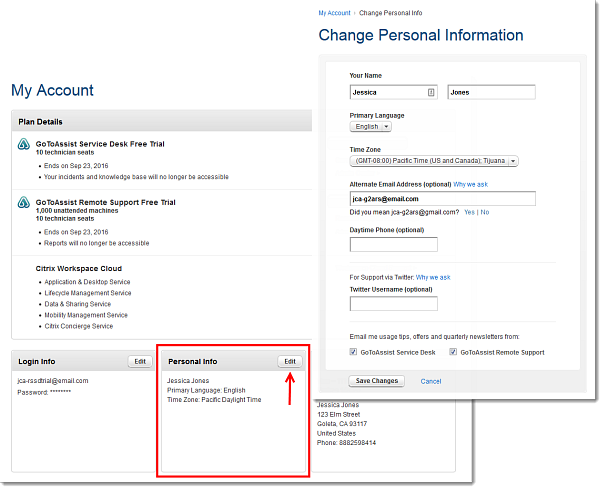Viewport: 600px width, 487px height.
Task: Enable GoToAssist Service Desk email checkbox
Action: tap(354, 352)
